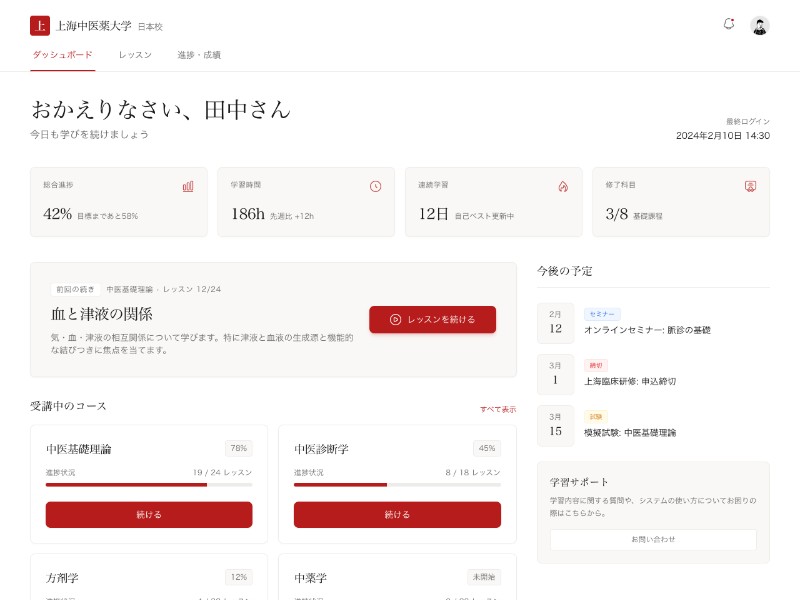Click the clock icon on 学習時間 card

(x=375, y=186)
